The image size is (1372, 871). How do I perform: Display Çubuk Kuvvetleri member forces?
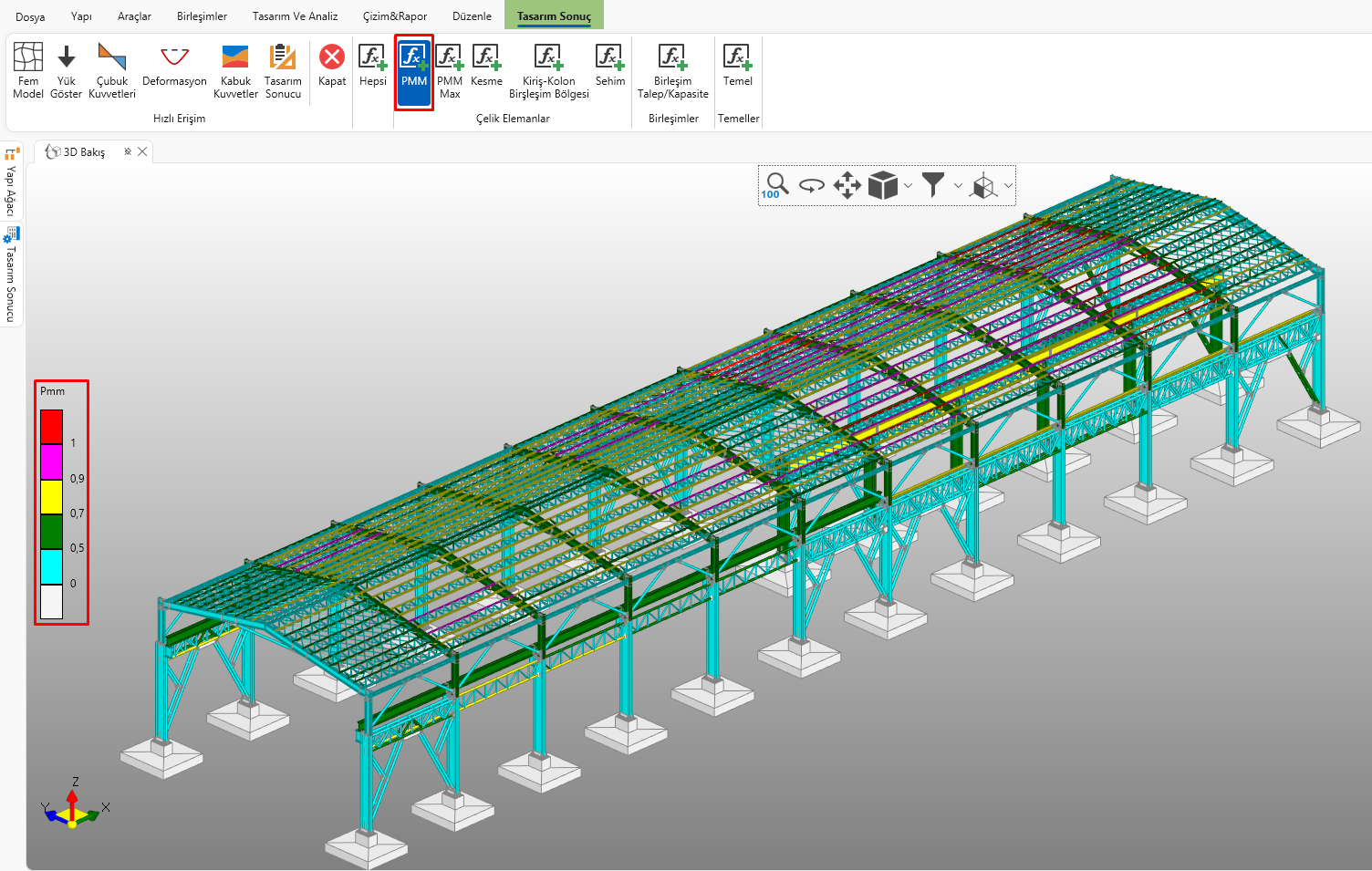click(x=112, y=71)
